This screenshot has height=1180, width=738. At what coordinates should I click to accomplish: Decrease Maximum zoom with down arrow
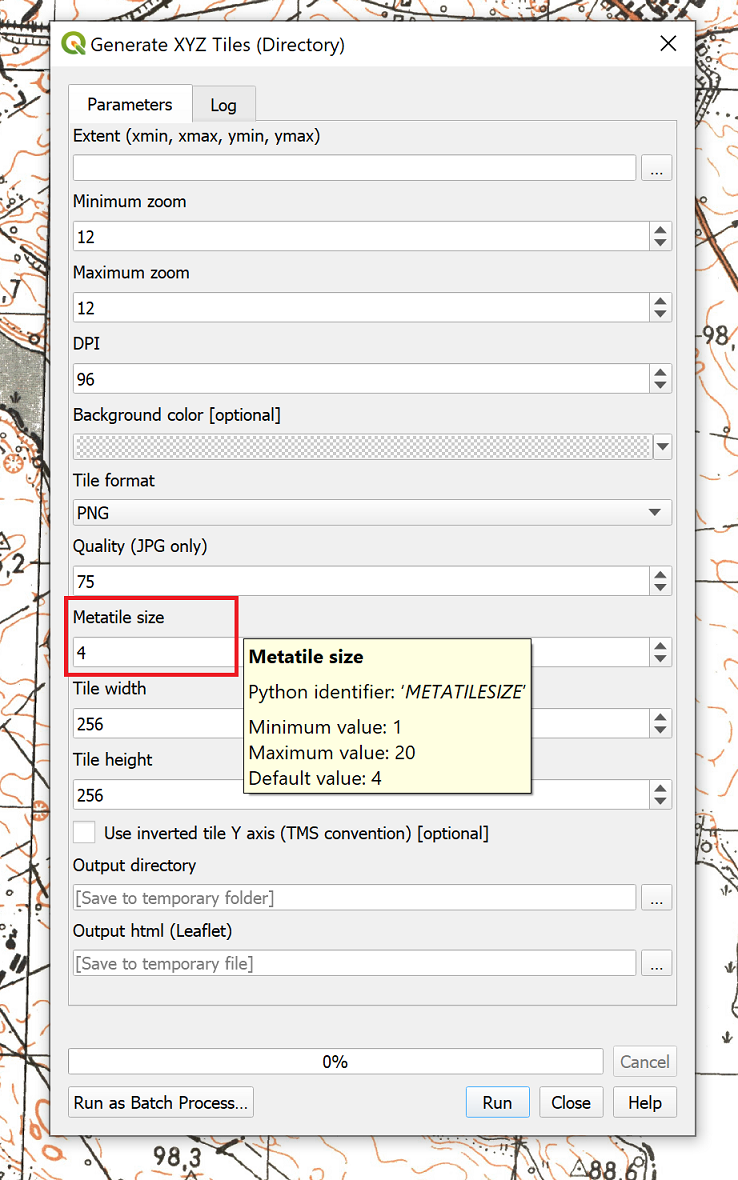(x=660, y=314)
